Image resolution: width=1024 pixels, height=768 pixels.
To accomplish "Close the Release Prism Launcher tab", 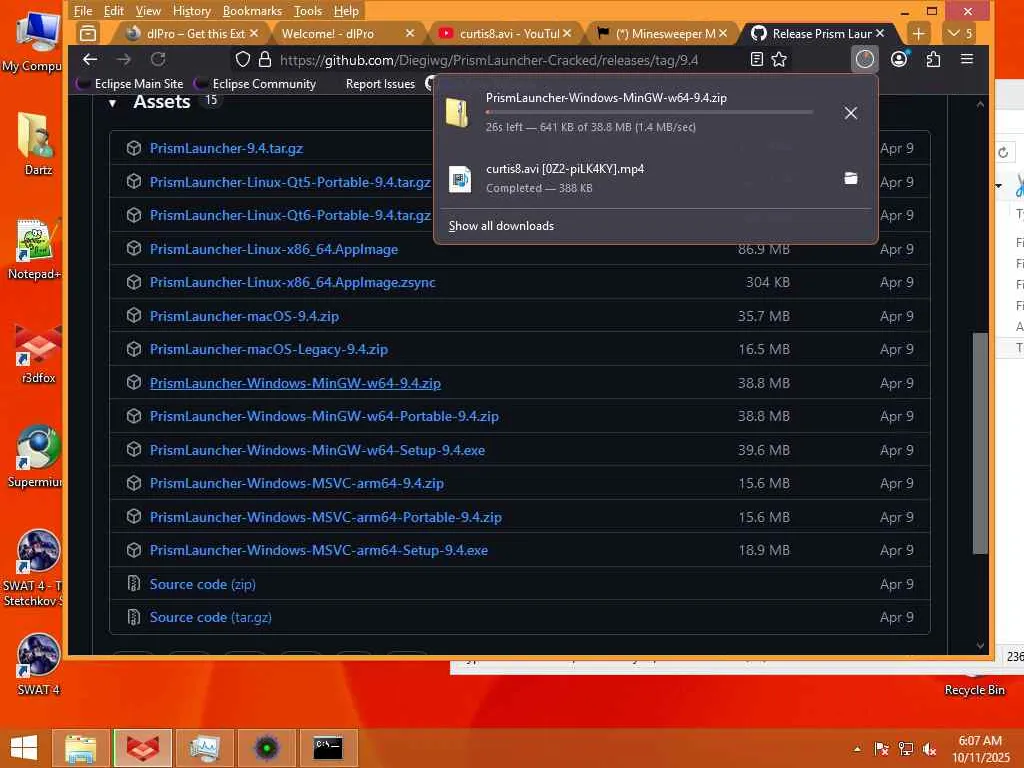I will click(880, 33).
